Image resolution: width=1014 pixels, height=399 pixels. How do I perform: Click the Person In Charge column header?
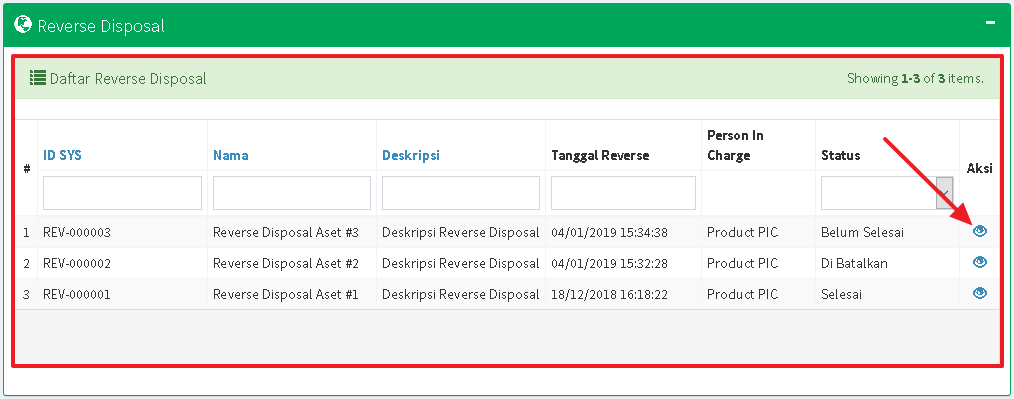[735, 145]
